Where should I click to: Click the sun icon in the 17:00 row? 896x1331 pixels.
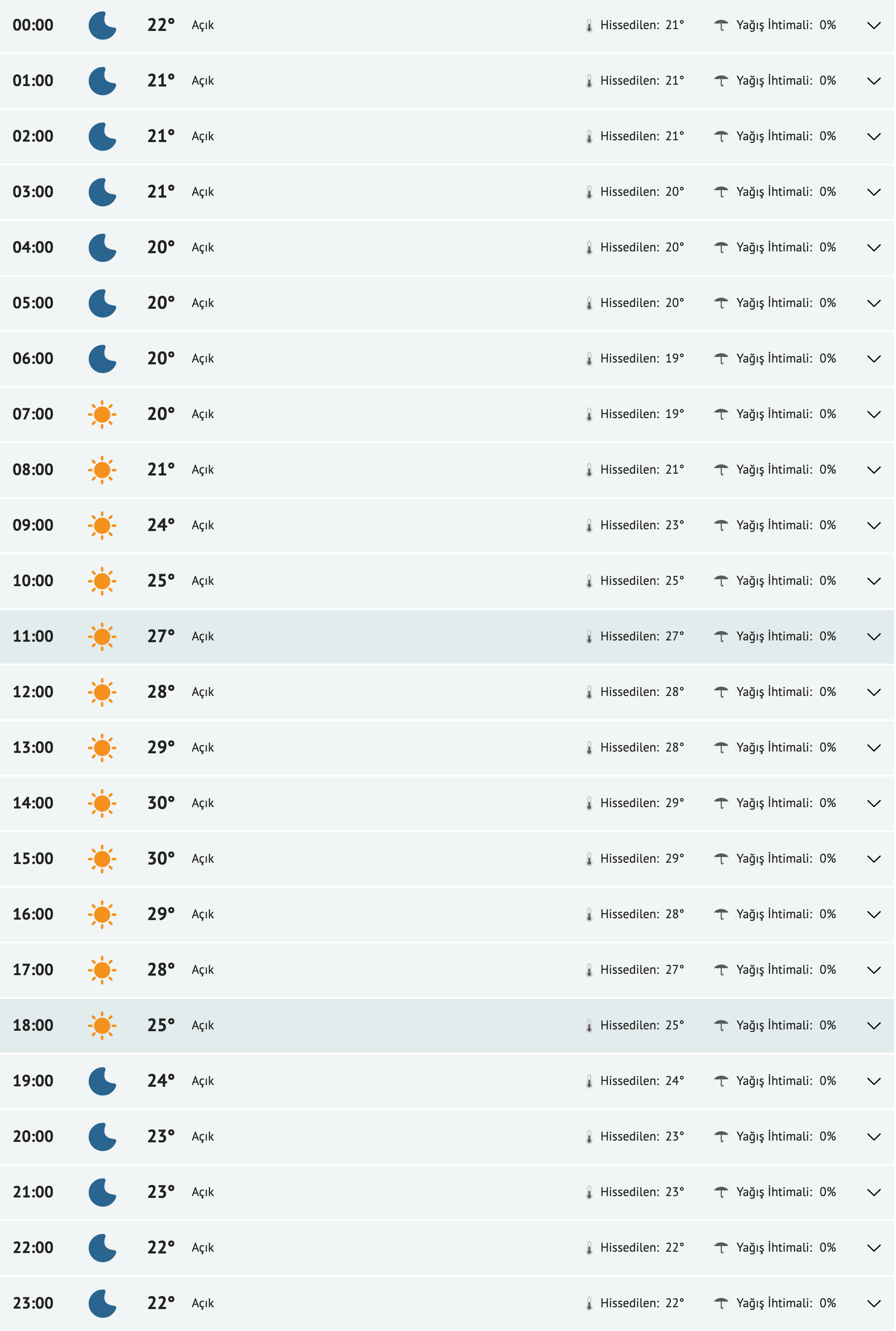(x=102, y=970)
